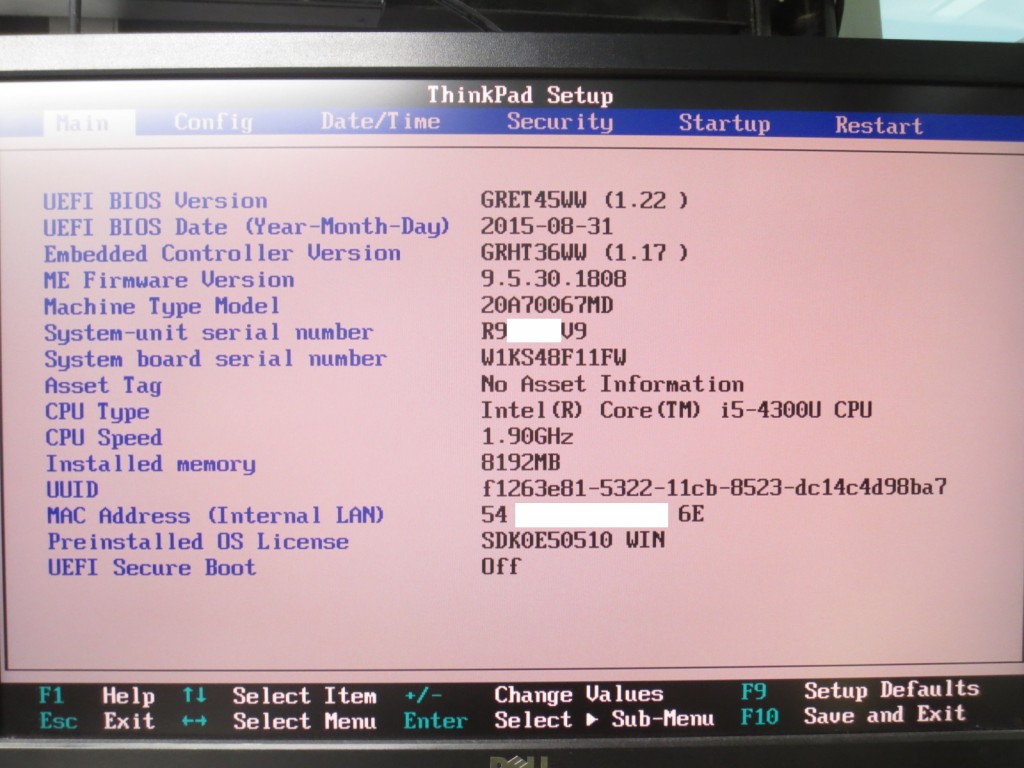Click machine type value 20A70067MD

click(547, 305)
